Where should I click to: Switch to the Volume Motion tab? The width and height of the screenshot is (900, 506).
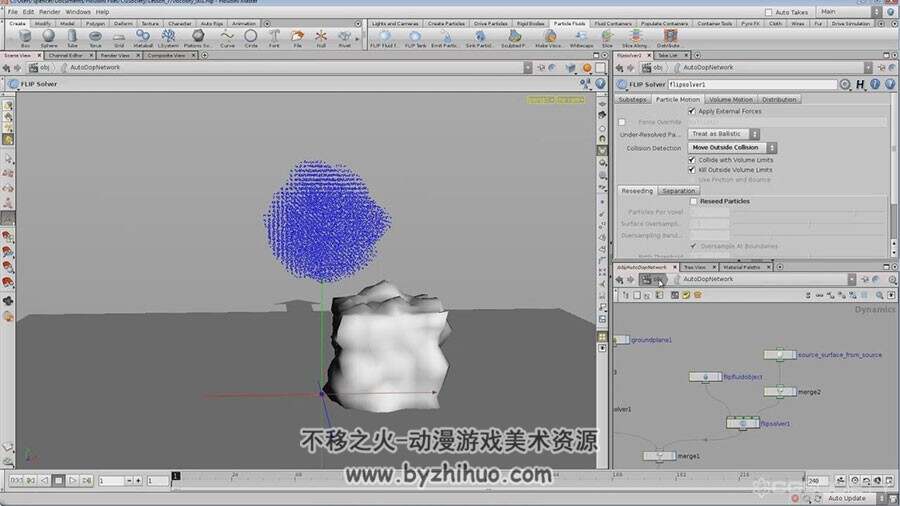[731, 99]
